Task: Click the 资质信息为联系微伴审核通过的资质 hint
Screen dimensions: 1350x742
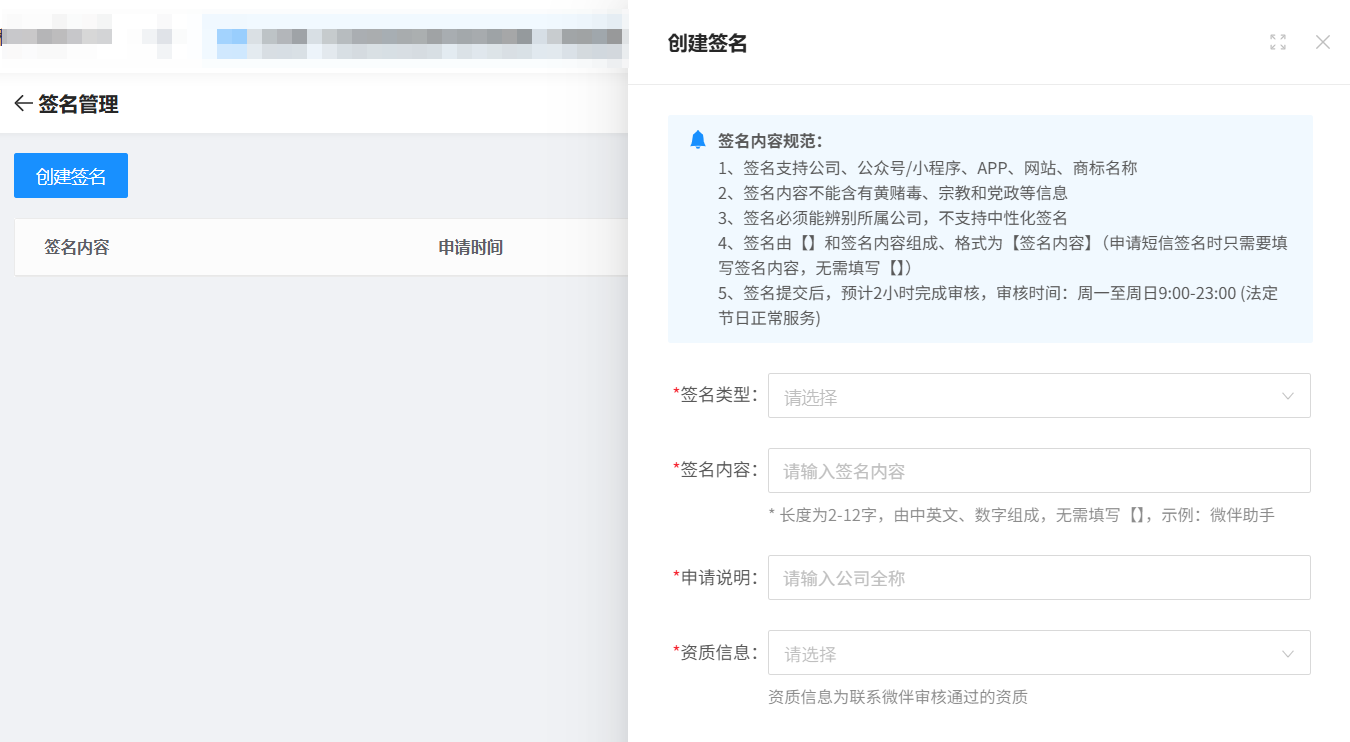Action: pos(898,697)
